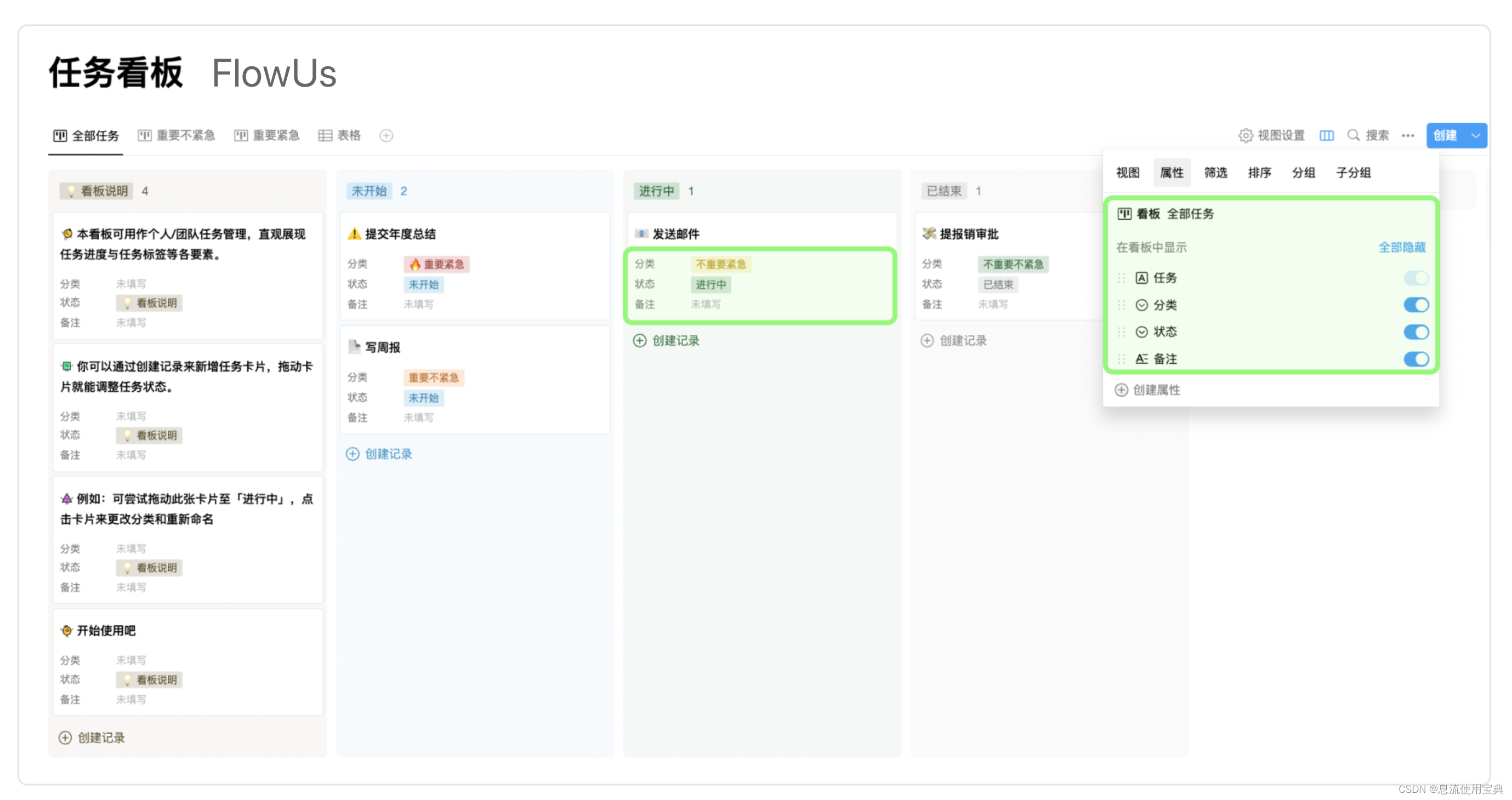
Task: Toggle off the 状态 property switch
Action: [x=1415, y=332]
